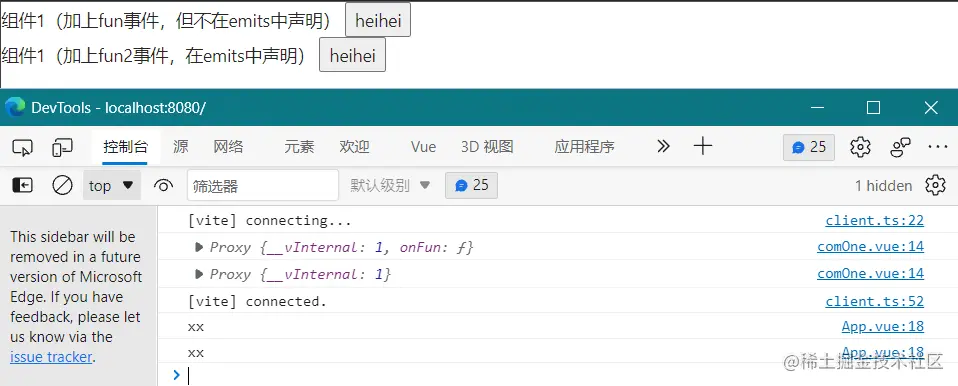Click the 25 issues badge in tab bar
Viewport: 958px width, 386px height.
809,147
